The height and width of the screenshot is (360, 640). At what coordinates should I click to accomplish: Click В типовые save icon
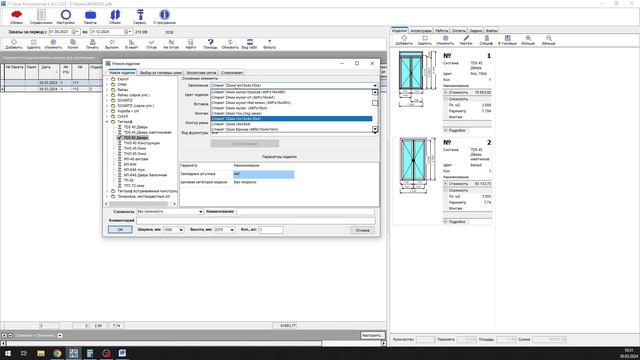(x=507, y=40)
